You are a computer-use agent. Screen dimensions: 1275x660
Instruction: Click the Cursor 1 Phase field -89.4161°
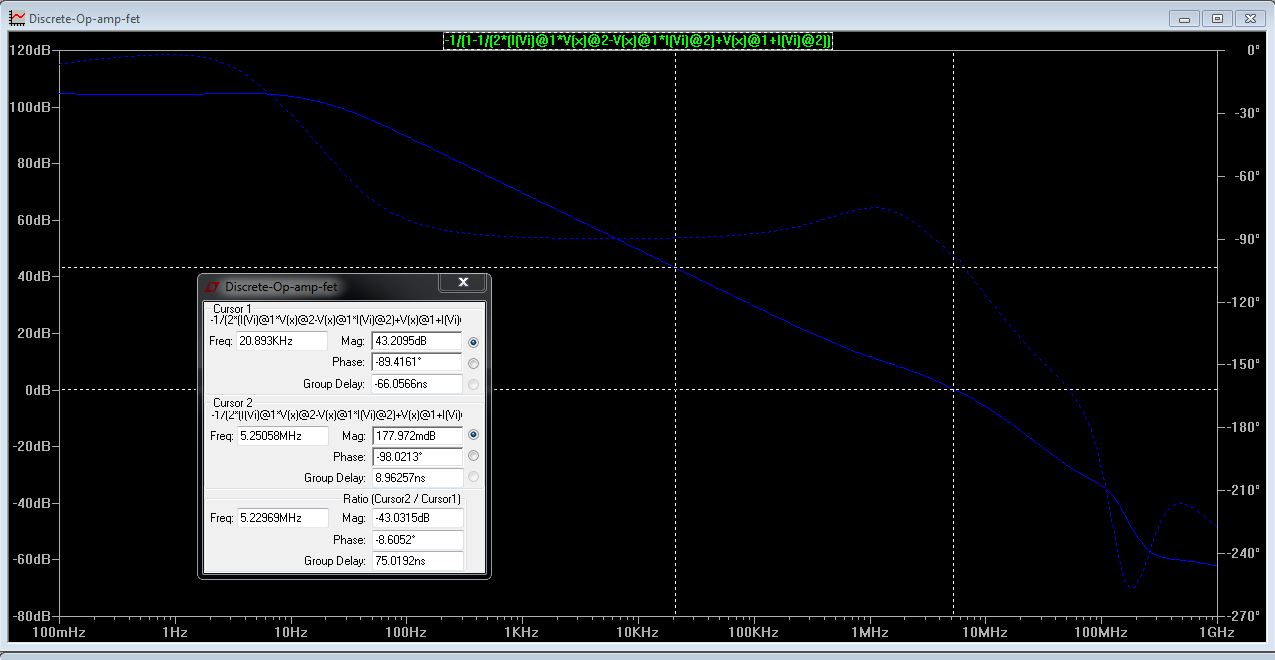point(416,363)
